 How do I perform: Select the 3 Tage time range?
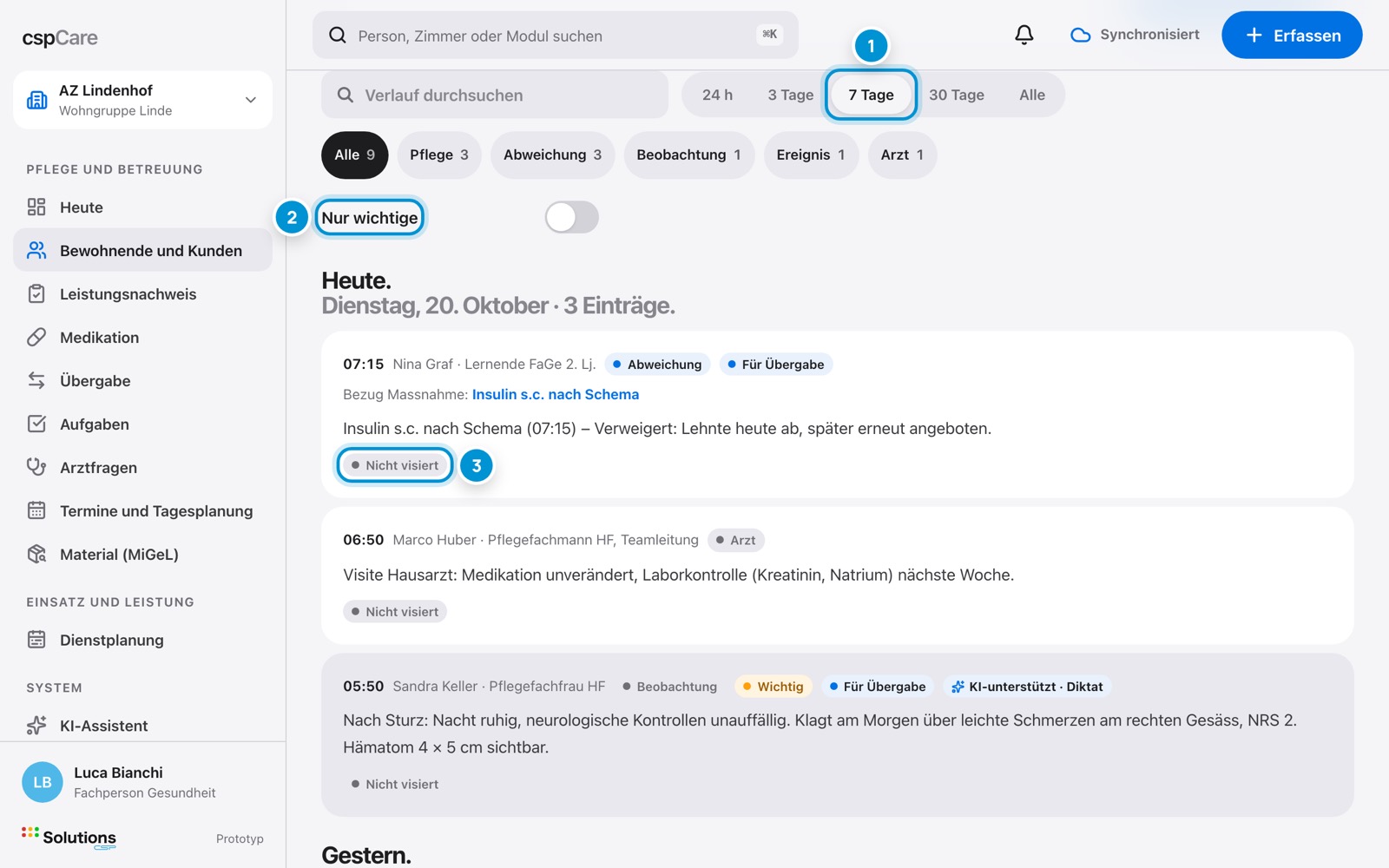click(790, 95)
